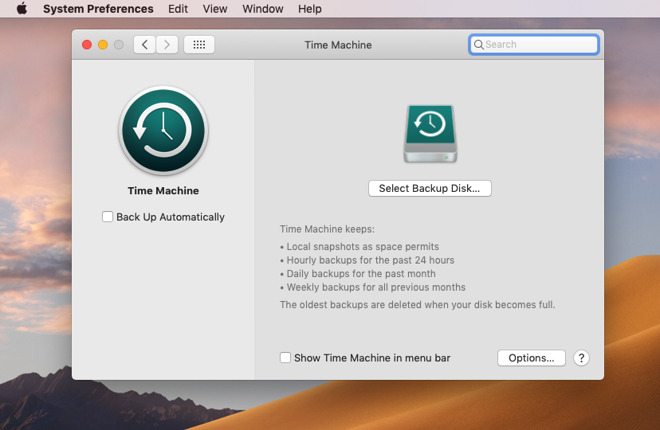Open the Window menu
This screenshot has height=430, width=660.
pyautogui.click(x=263, y=9)
